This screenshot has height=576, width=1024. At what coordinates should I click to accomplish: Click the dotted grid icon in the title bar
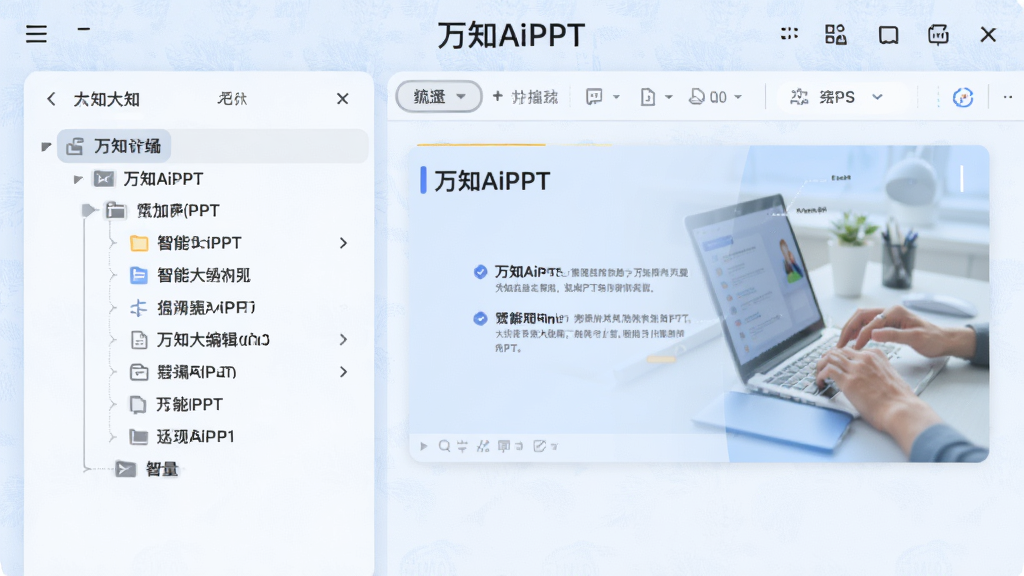[789, 33]
